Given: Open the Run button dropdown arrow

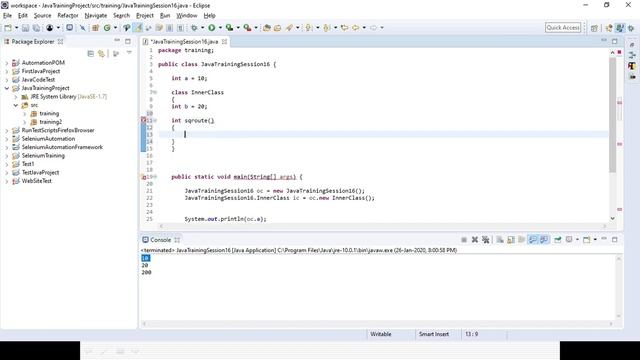Looking at the screenshot, I should (x=220, y=28).
